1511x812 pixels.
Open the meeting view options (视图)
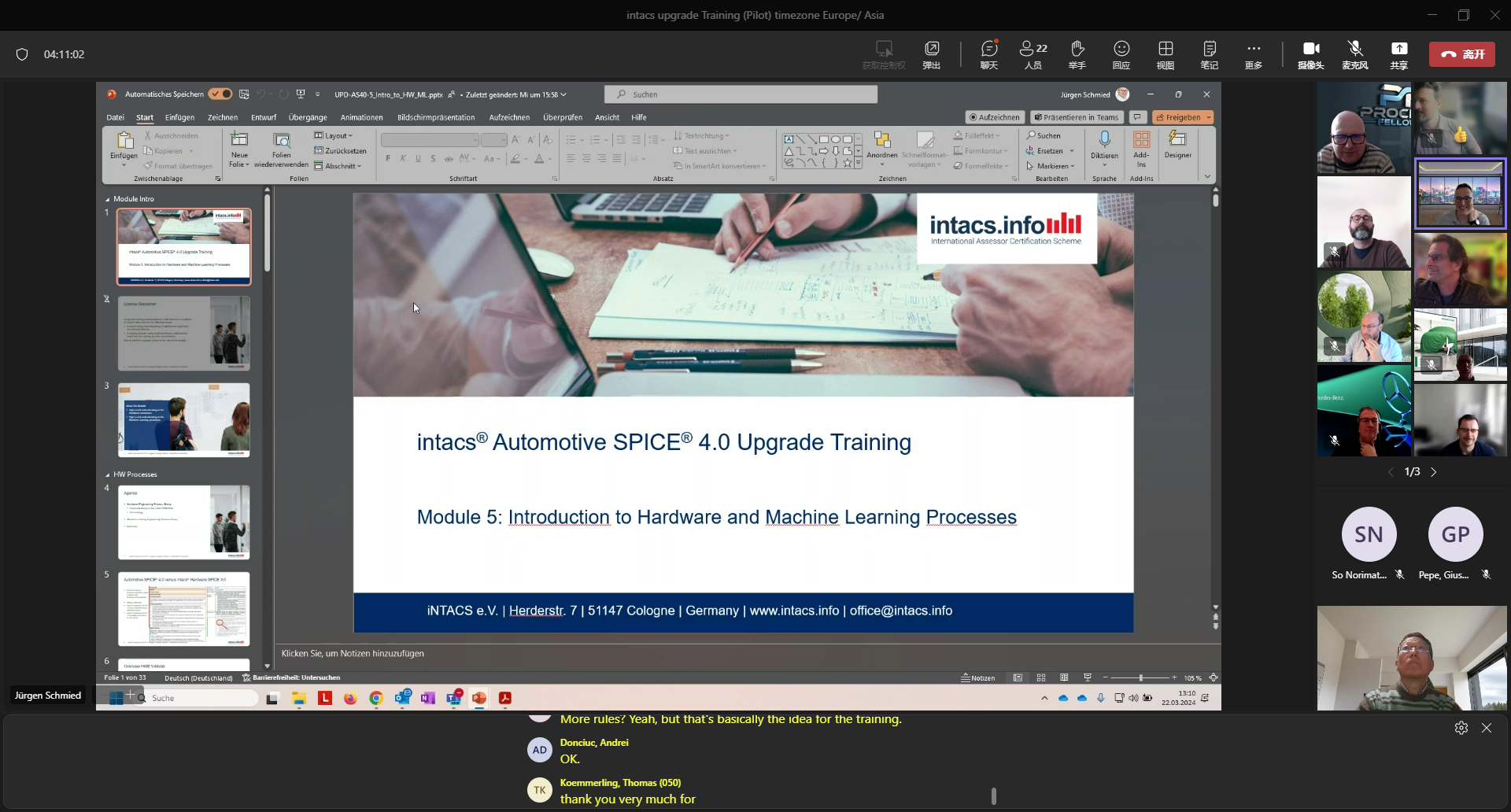[x=1166, y=54]
